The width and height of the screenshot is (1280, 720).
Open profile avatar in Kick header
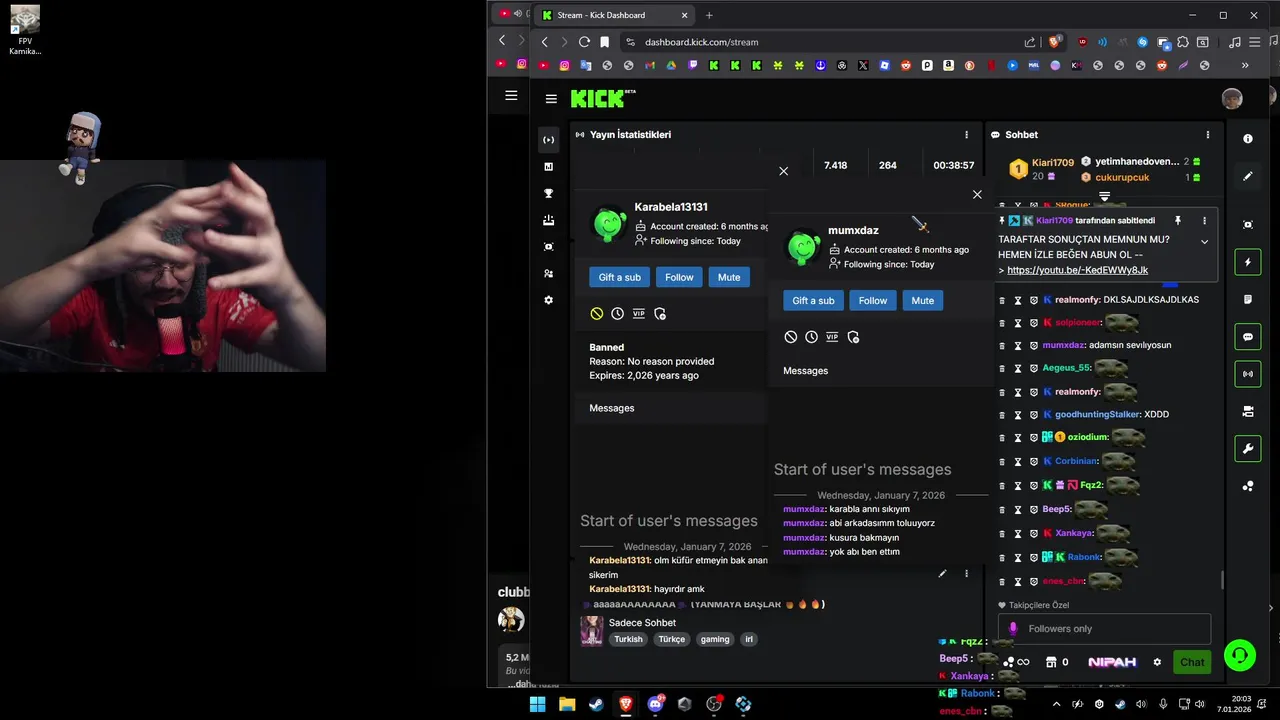click(x=1232, y=98)
